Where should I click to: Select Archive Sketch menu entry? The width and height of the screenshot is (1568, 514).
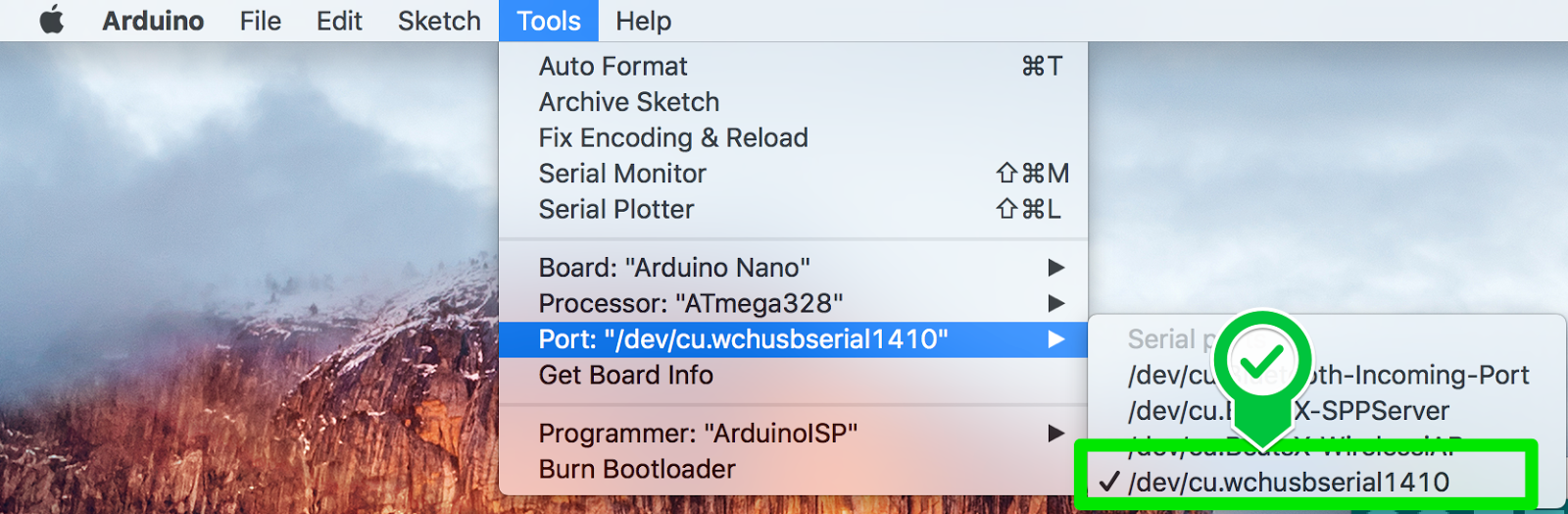pos(629,102)
